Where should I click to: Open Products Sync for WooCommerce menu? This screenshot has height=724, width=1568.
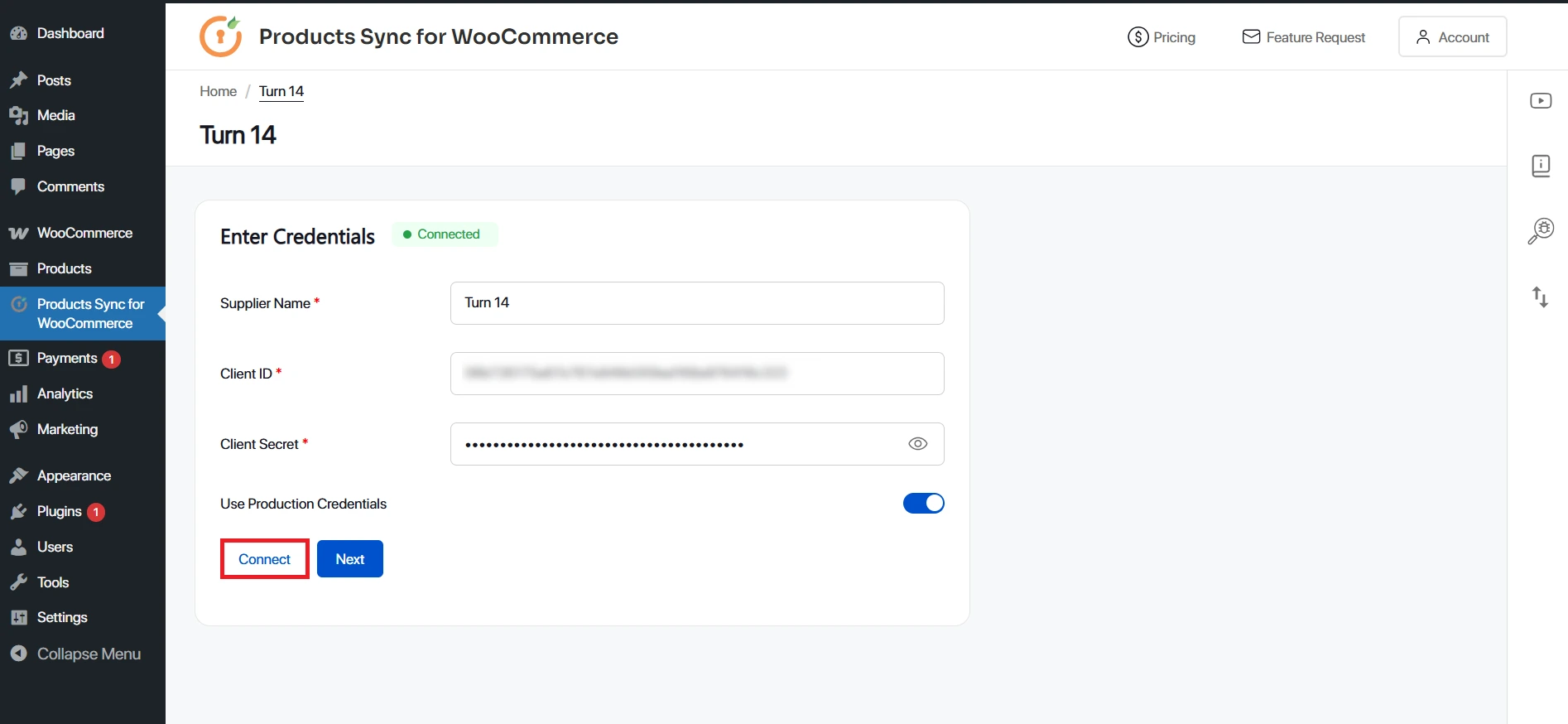tap(83, 313)
